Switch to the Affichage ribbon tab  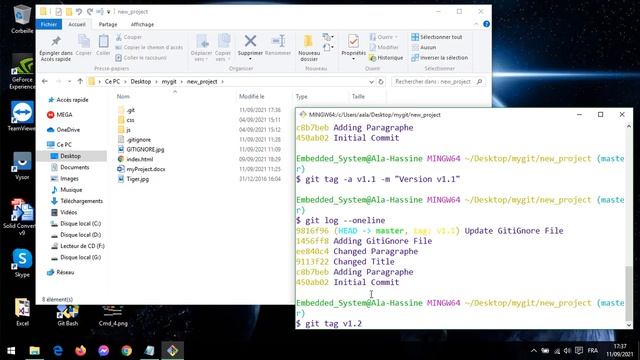pos(142,24)
